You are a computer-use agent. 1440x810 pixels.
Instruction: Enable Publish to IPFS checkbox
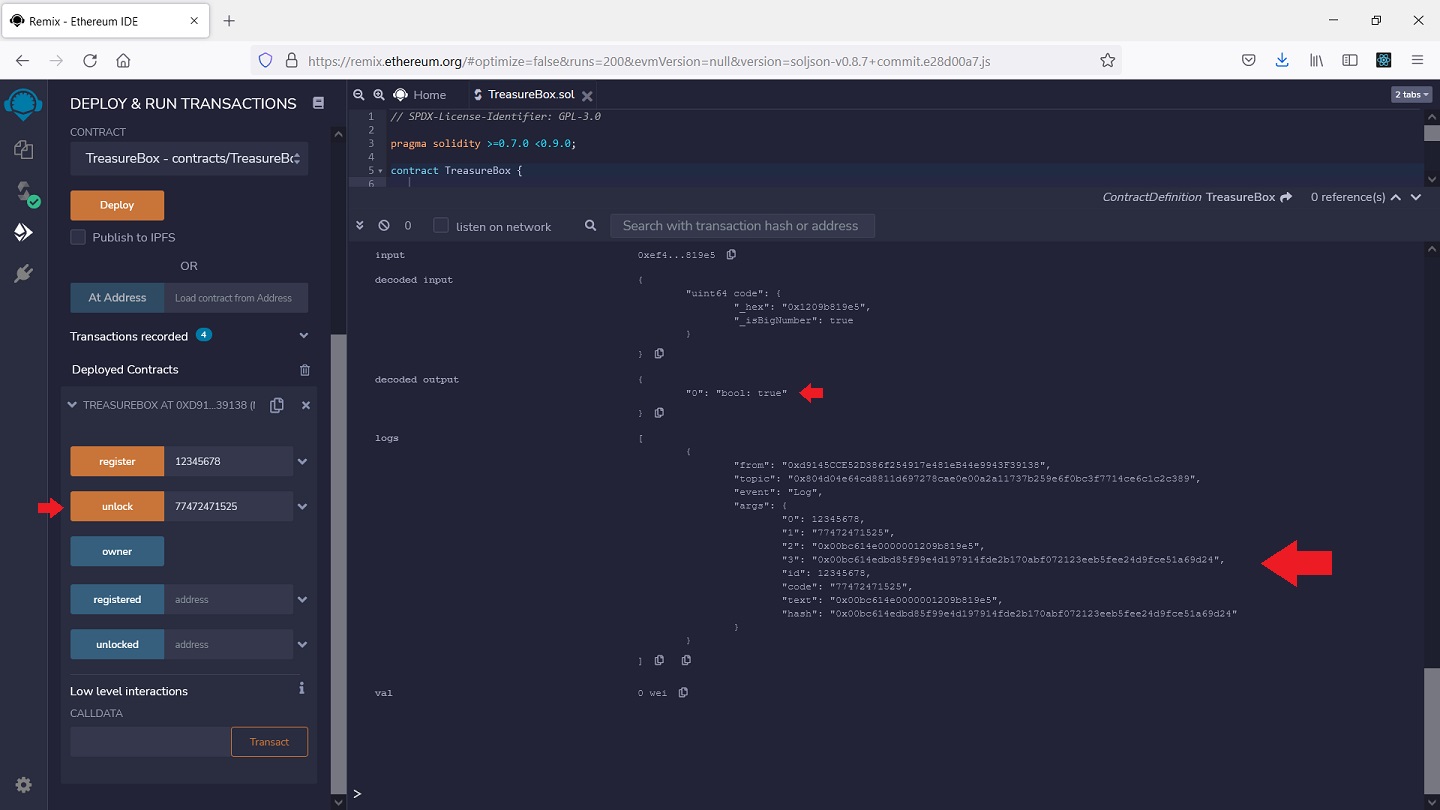tap(78, 237)
